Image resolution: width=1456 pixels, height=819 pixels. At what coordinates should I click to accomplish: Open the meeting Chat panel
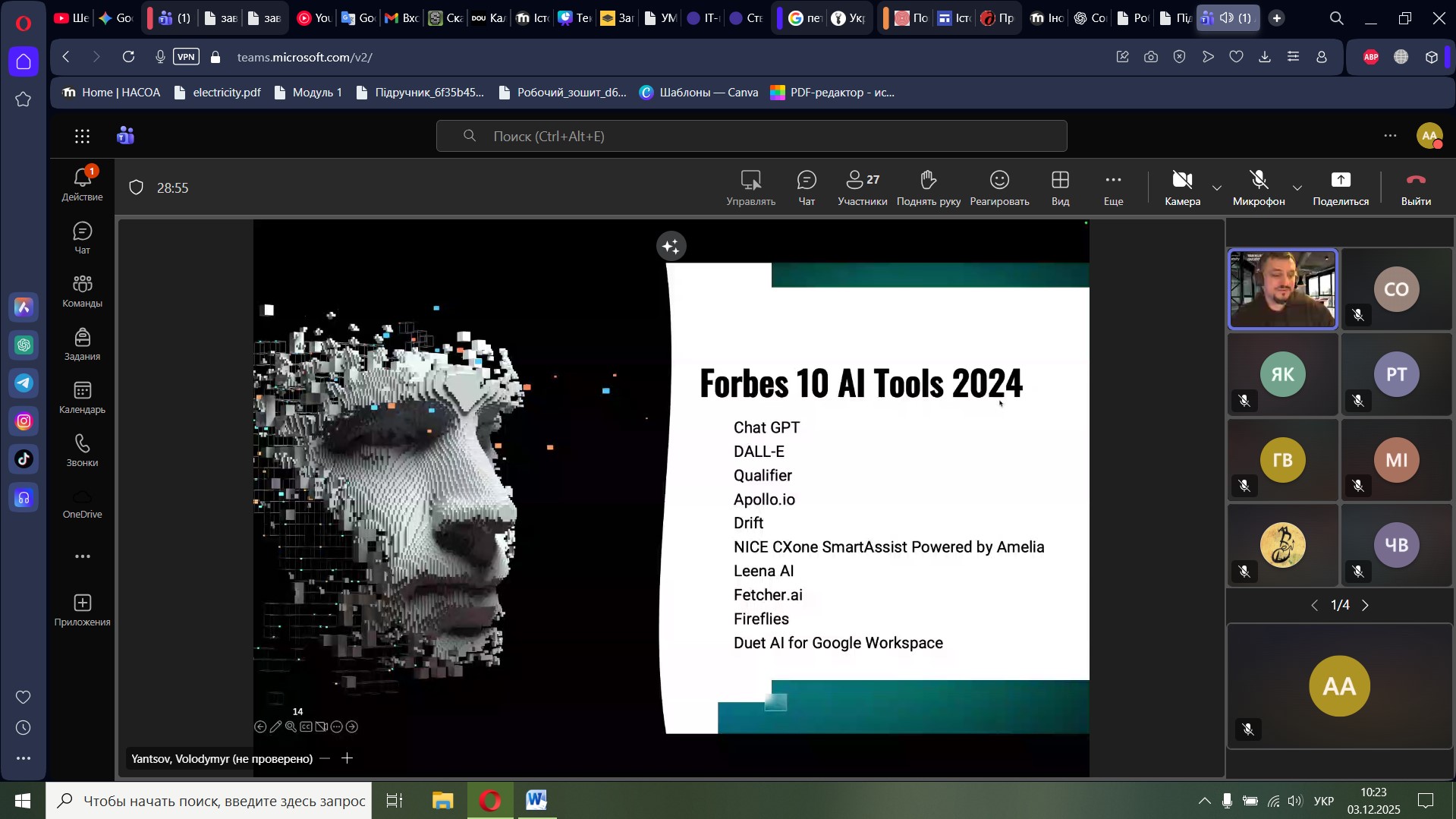(806, 187)
